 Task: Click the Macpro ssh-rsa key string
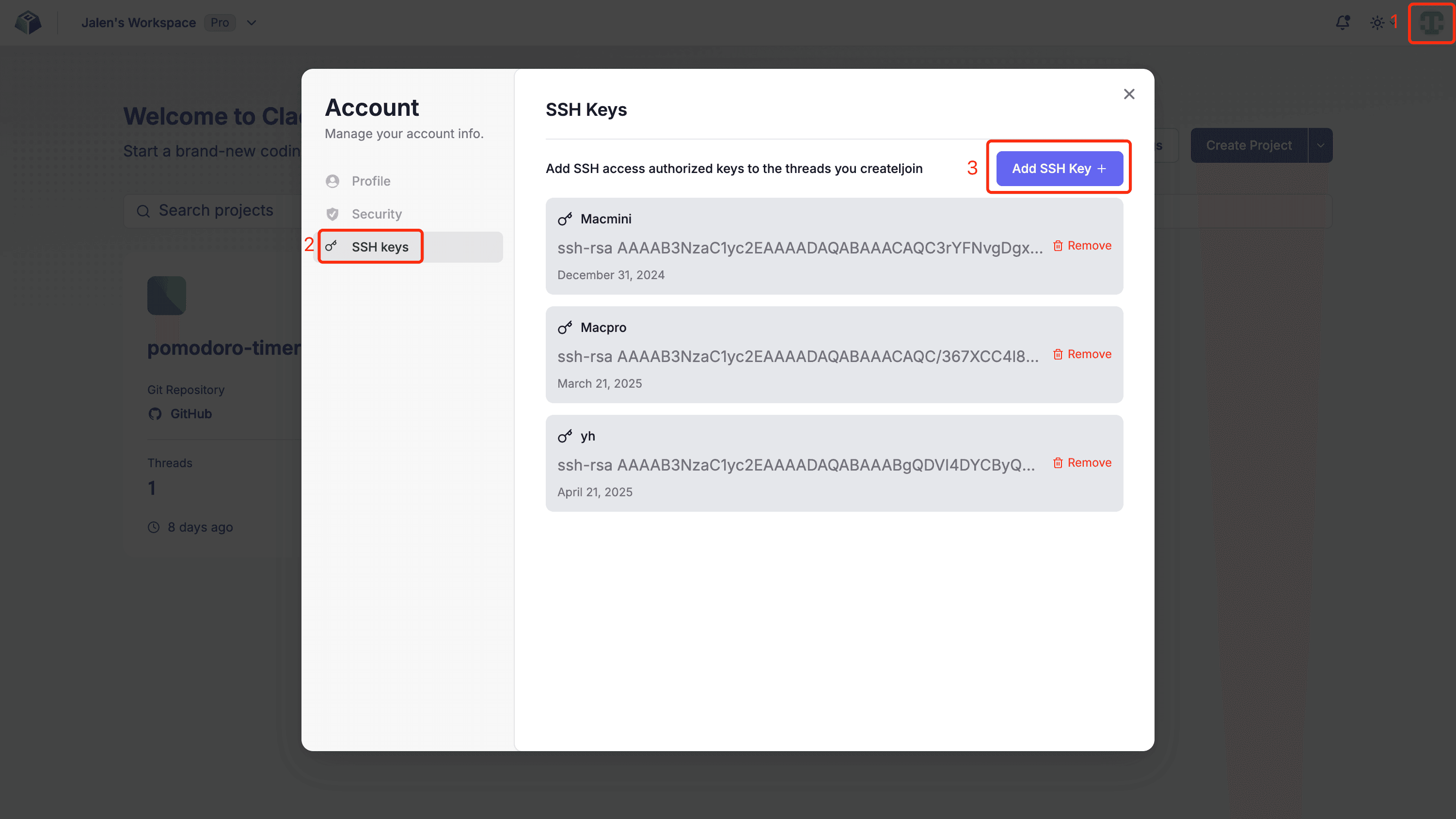(798, 356)
